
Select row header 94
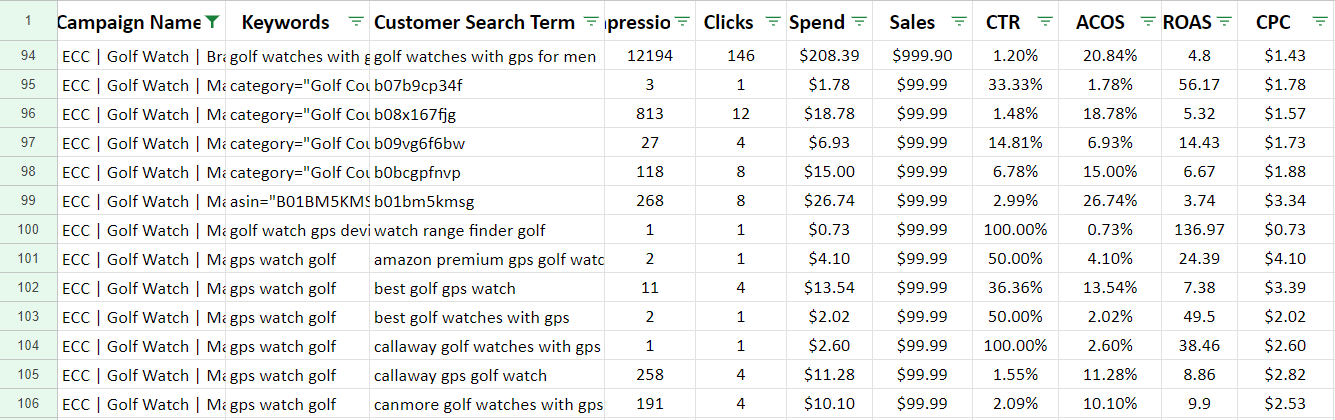click(28, 56)
